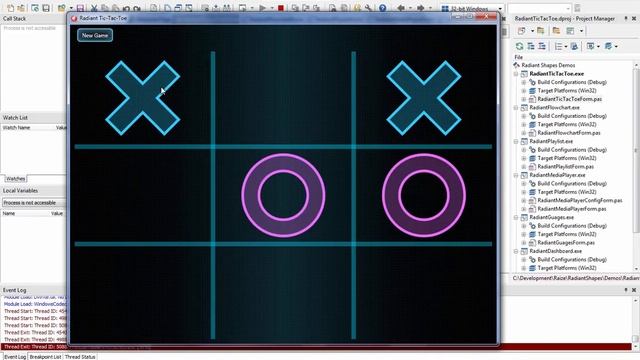Select RadiantFlowchartForm.pas file
640x360 pixels.
(x=569, y=133)
